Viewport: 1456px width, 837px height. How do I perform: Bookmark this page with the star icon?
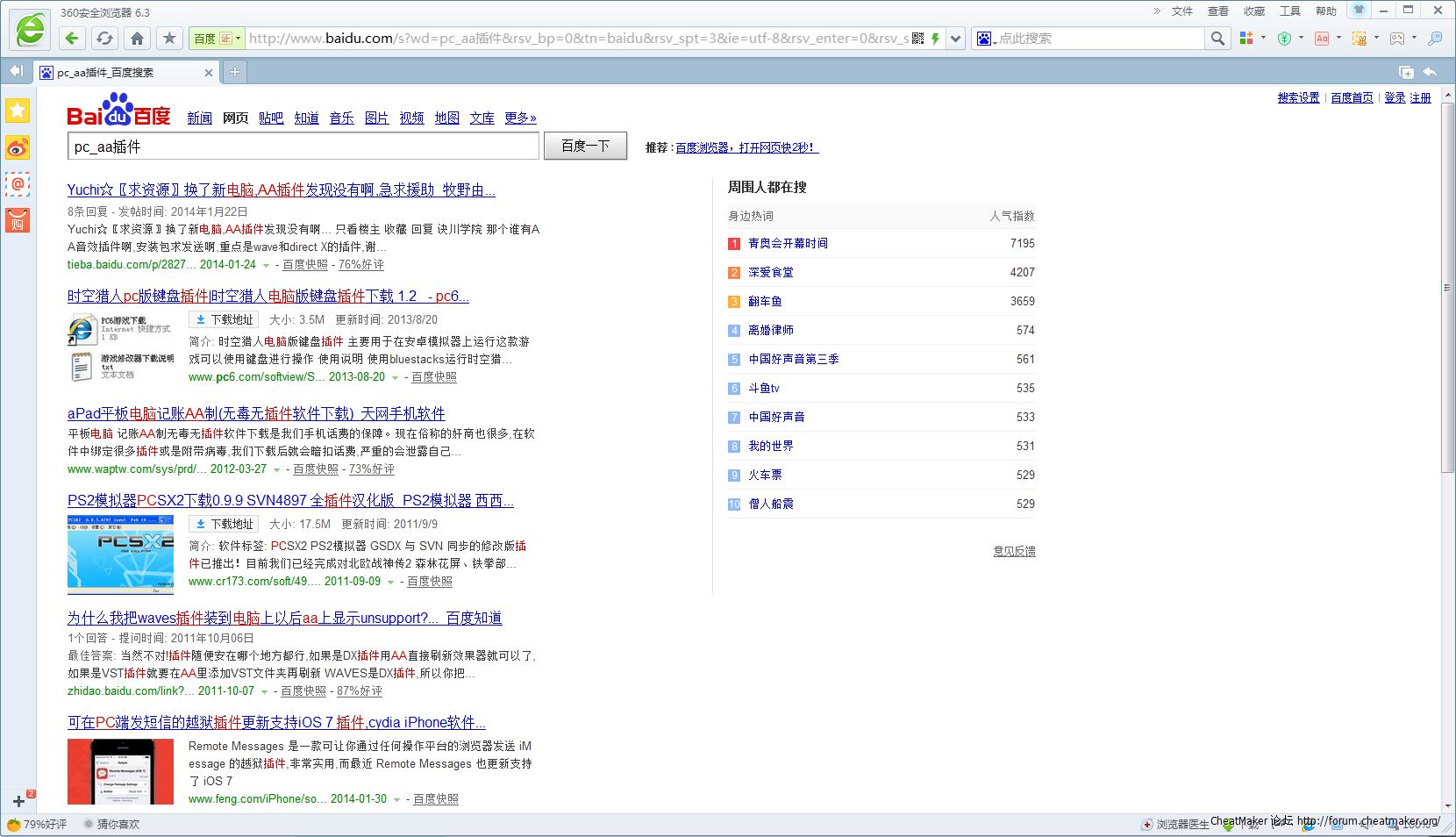(169, 38)
